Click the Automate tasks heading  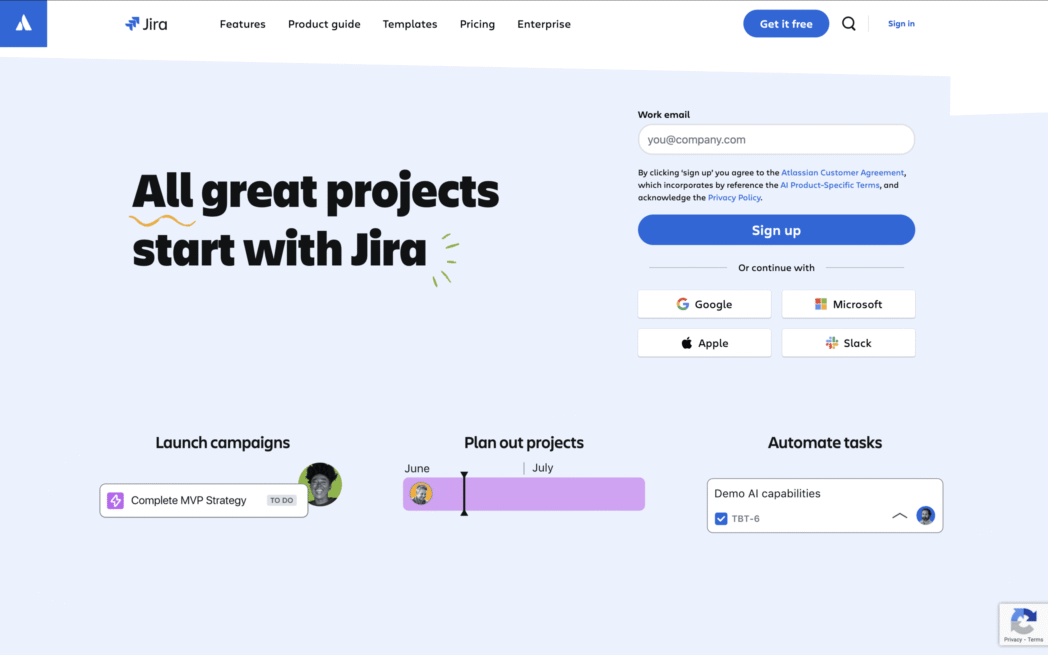point(825,442)
